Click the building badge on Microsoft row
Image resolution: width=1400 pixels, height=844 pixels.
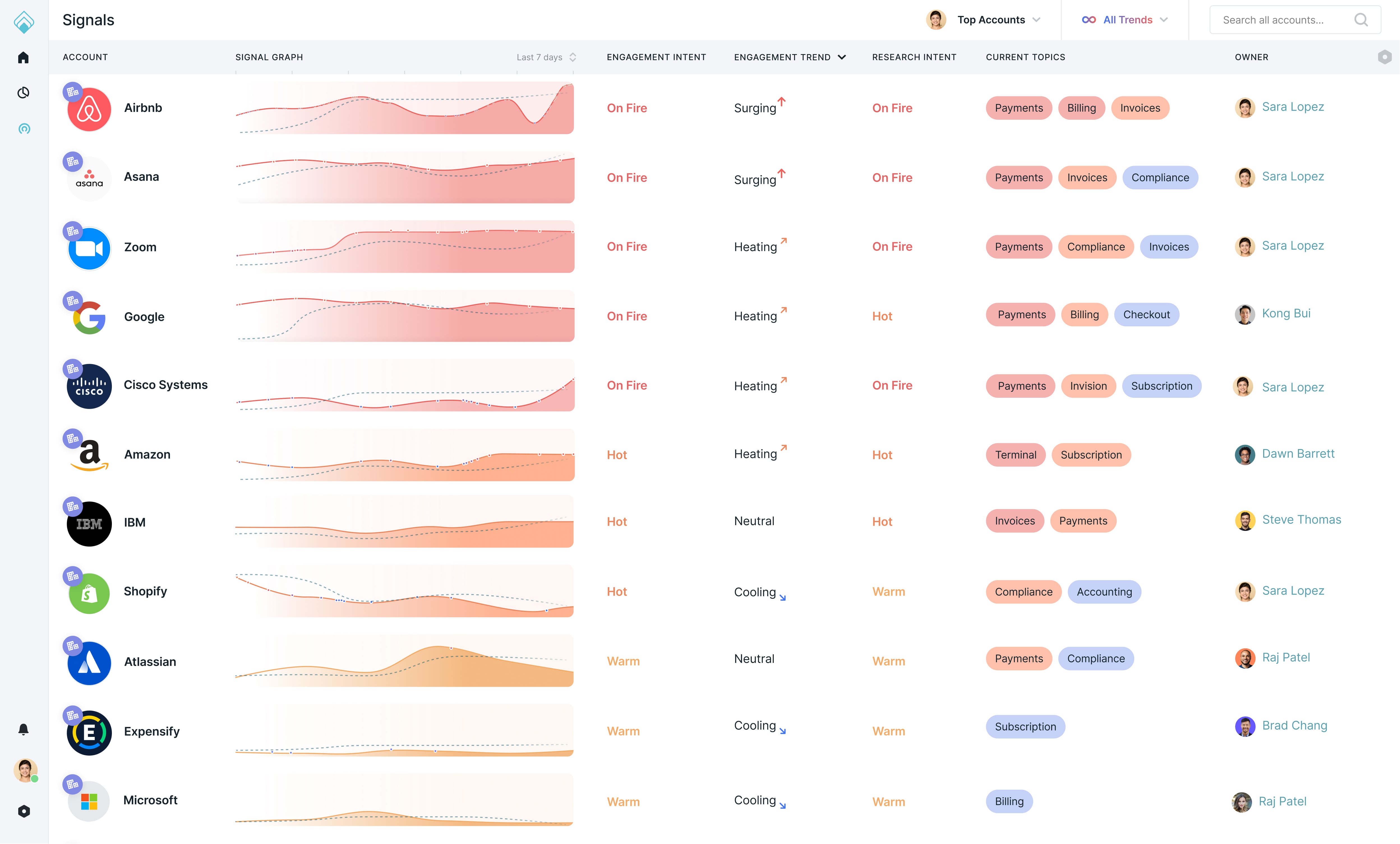(73, 785)
